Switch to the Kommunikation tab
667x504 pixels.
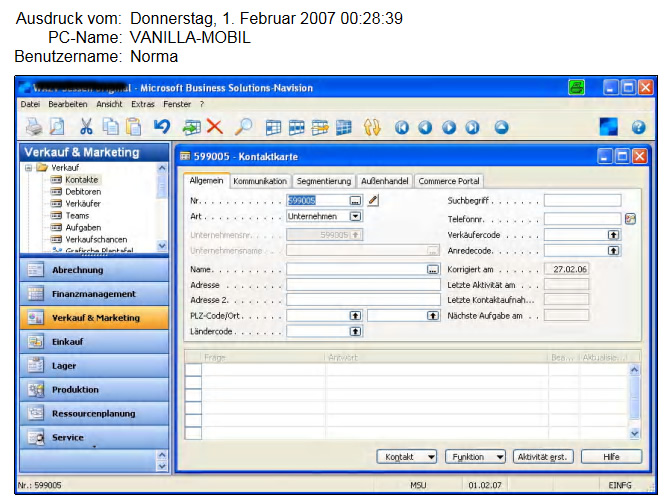tap(260, 181)
